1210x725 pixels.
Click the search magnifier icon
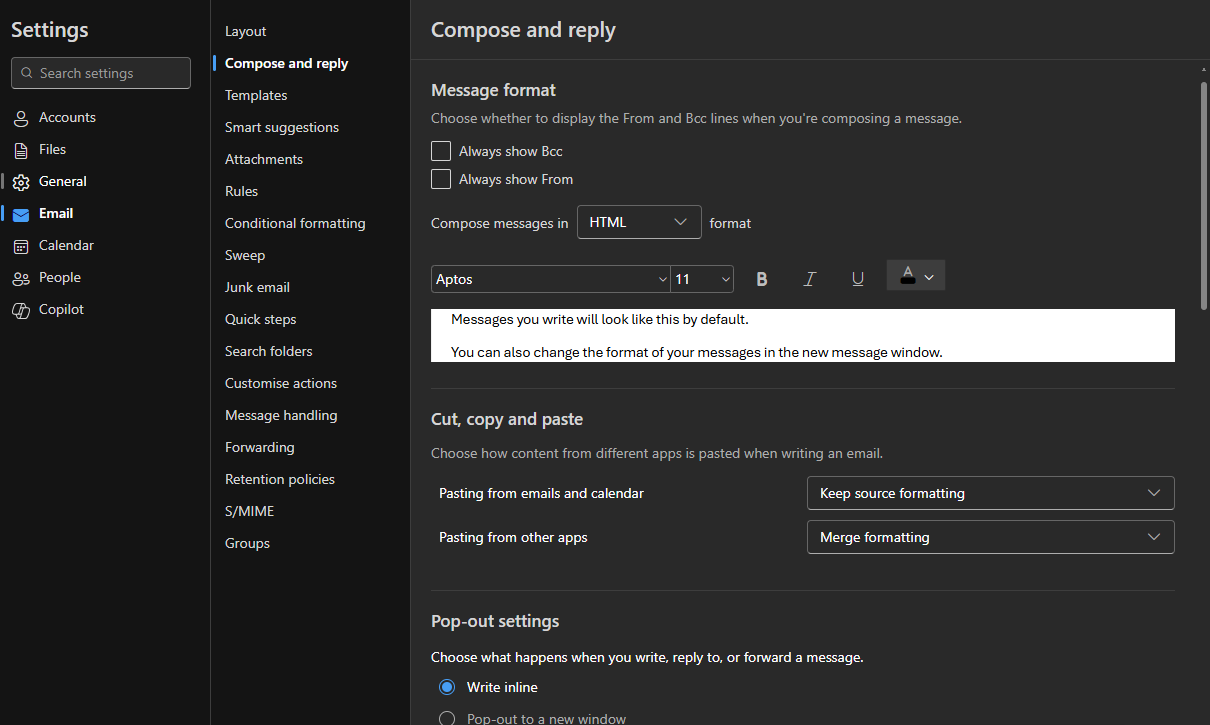point(26,73)
